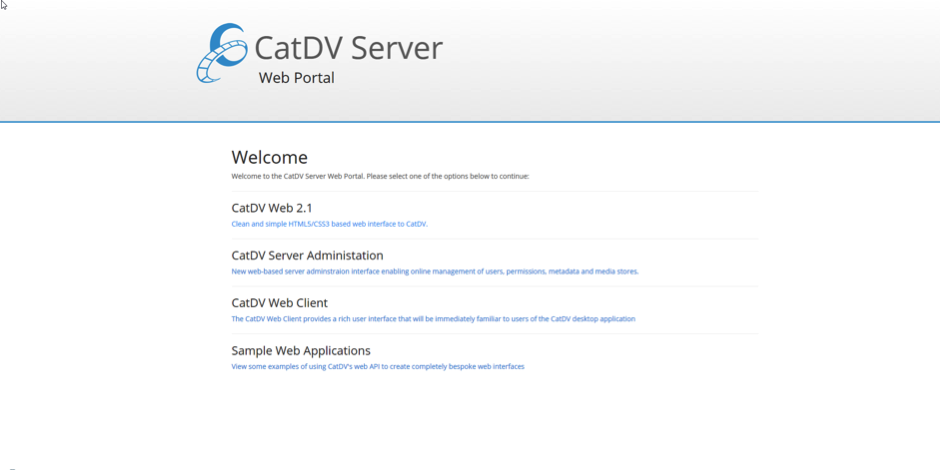
Task: Click the divider above CatDV Server Administation
Action: pyautogui.click(x=494, y=239)
